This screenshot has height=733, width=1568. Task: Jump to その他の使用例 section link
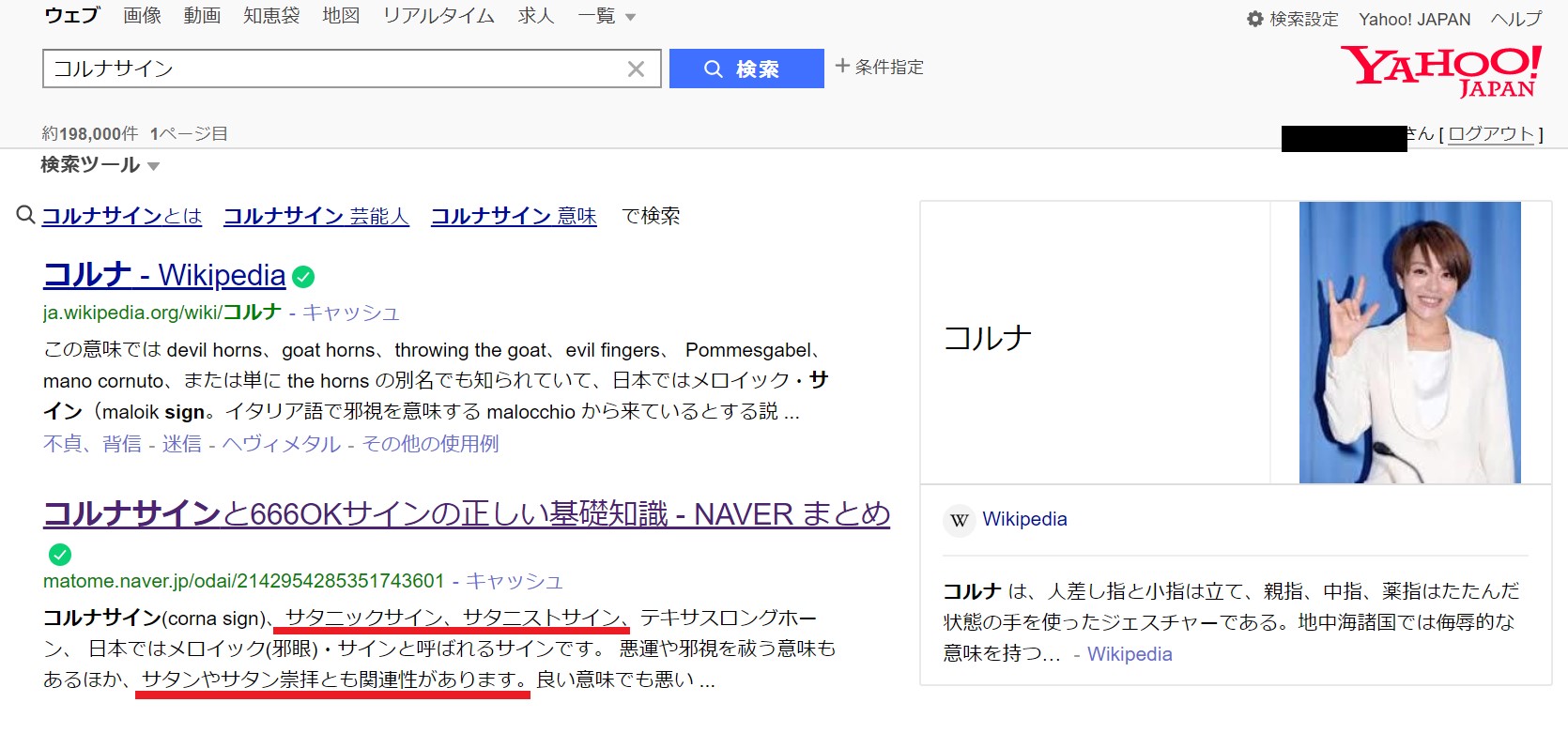[430, 444]
